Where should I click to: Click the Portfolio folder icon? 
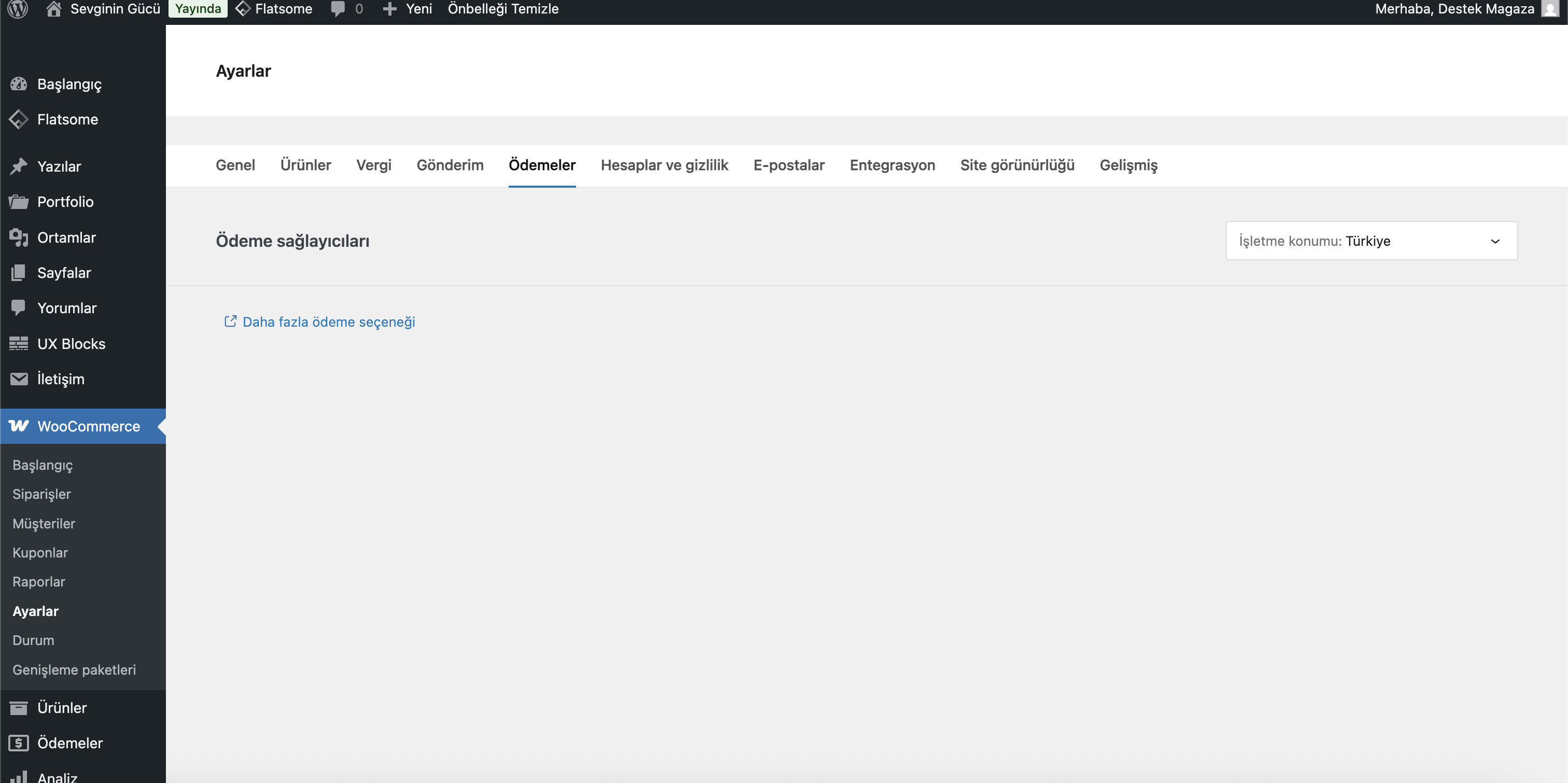point(19,202)
